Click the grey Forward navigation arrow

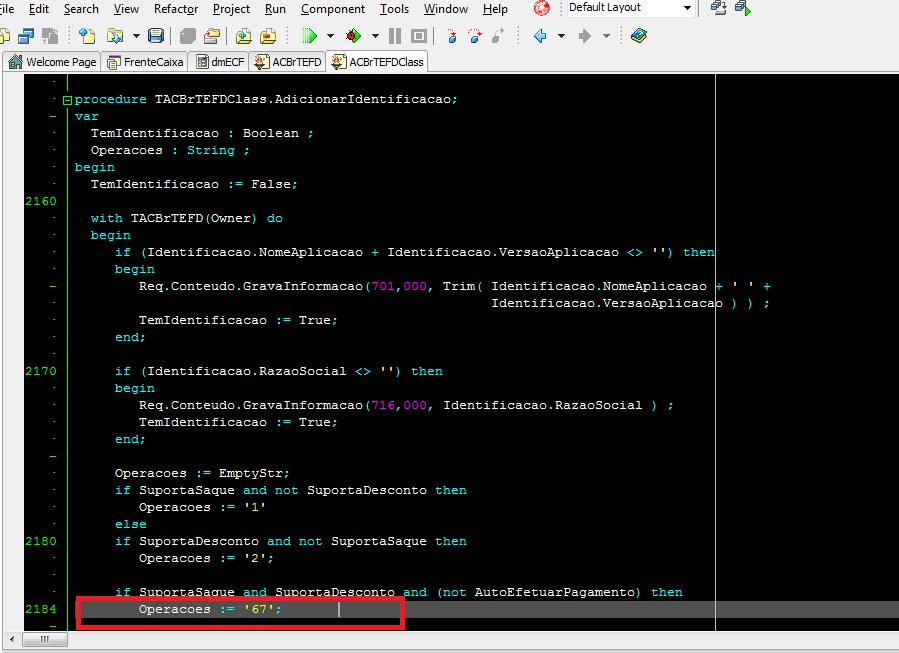(x=584, y=36)
